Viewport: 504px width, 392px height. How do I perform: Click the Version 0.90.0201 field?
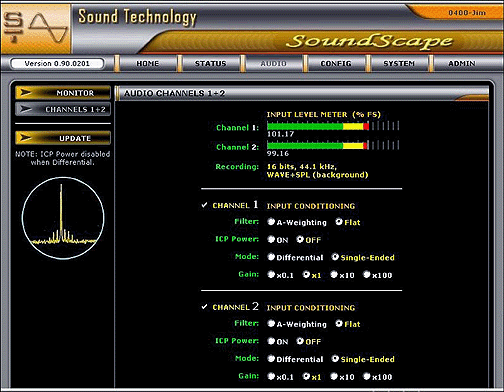(x=57, y=63)
